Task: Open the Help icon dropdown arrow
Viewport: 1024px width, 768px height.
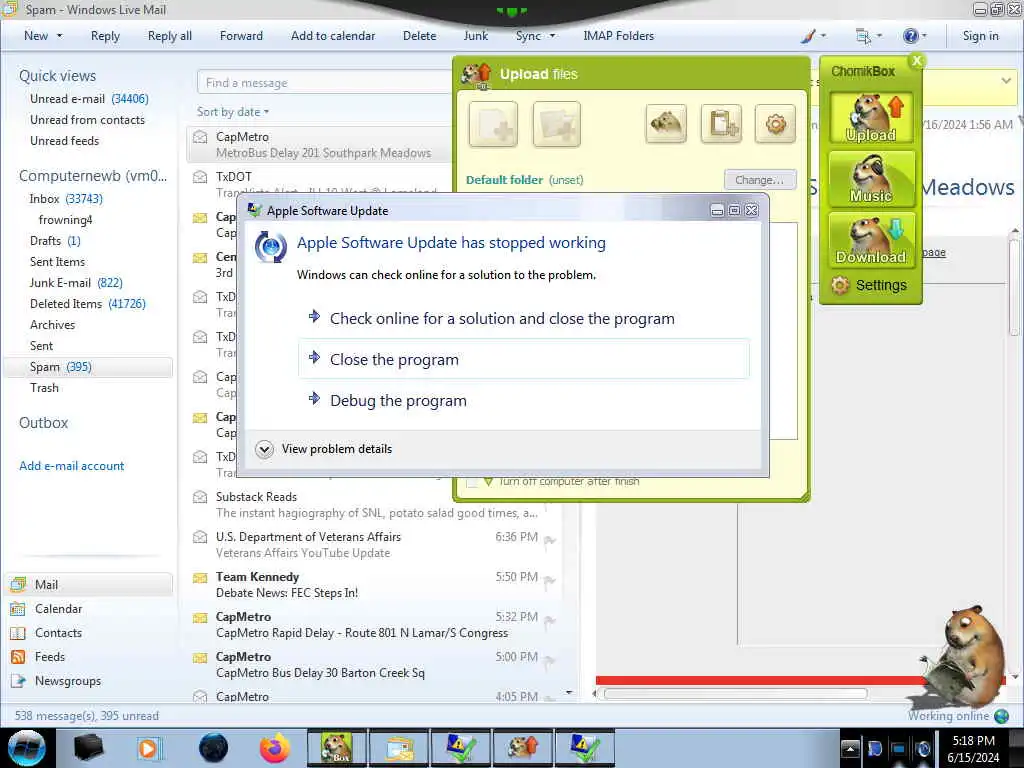Action: tap(924, 36)
